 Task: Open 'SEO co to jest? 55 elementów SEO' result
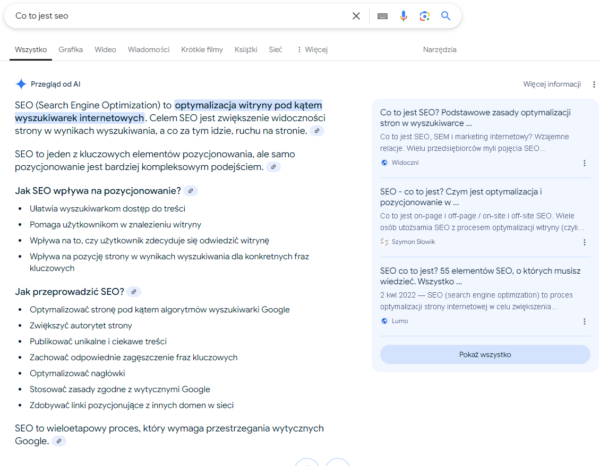[x=480, y=276]
